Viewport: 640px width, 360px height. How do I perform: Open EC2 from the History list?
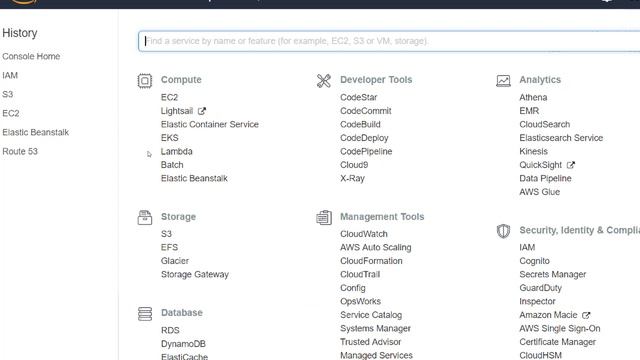coord(11,113)
